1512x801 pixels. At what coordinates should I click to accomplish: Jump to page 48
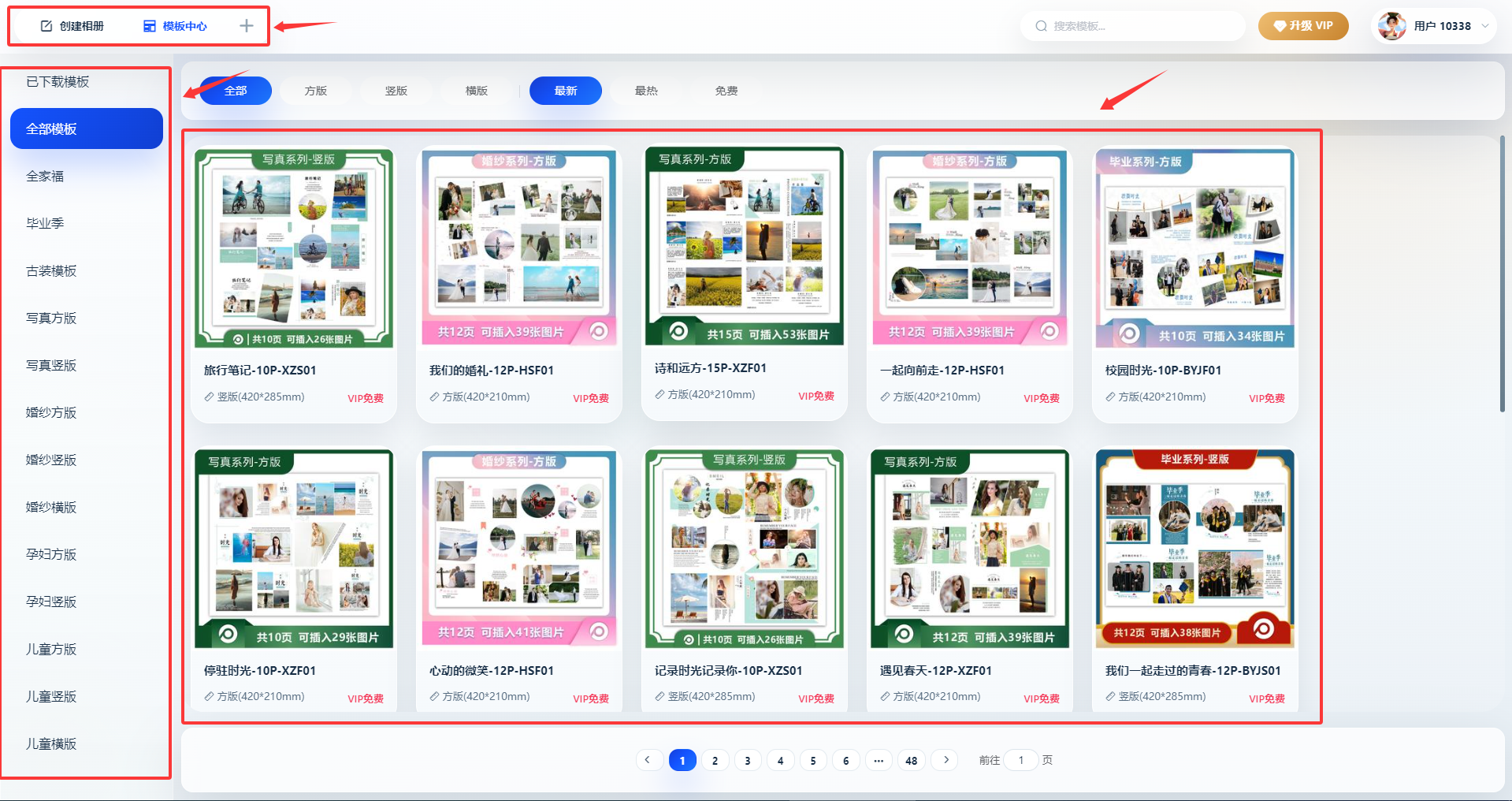(x=911, y=760)
